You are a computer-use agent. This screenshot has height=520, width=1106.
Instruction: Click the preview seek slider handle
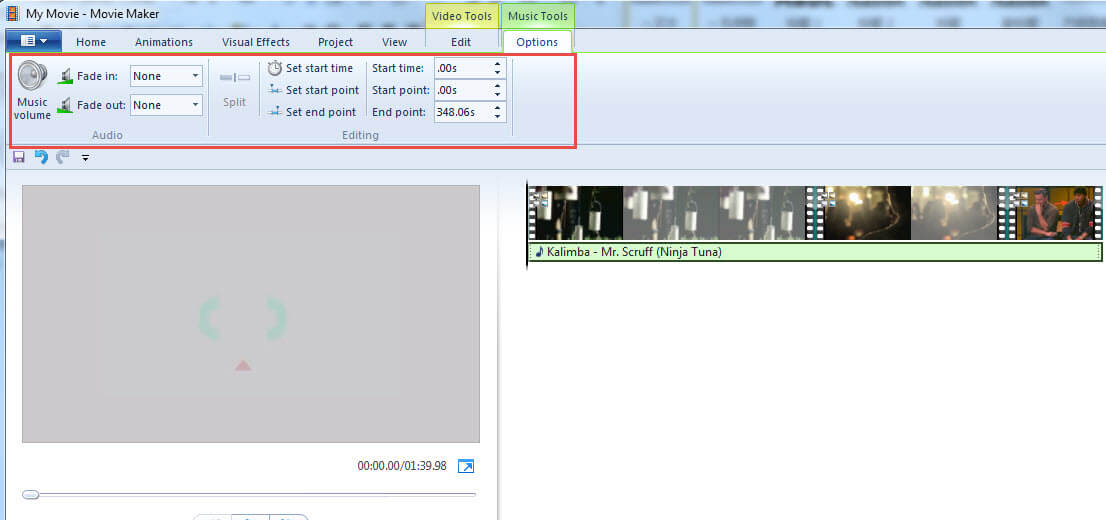(30, 495)
